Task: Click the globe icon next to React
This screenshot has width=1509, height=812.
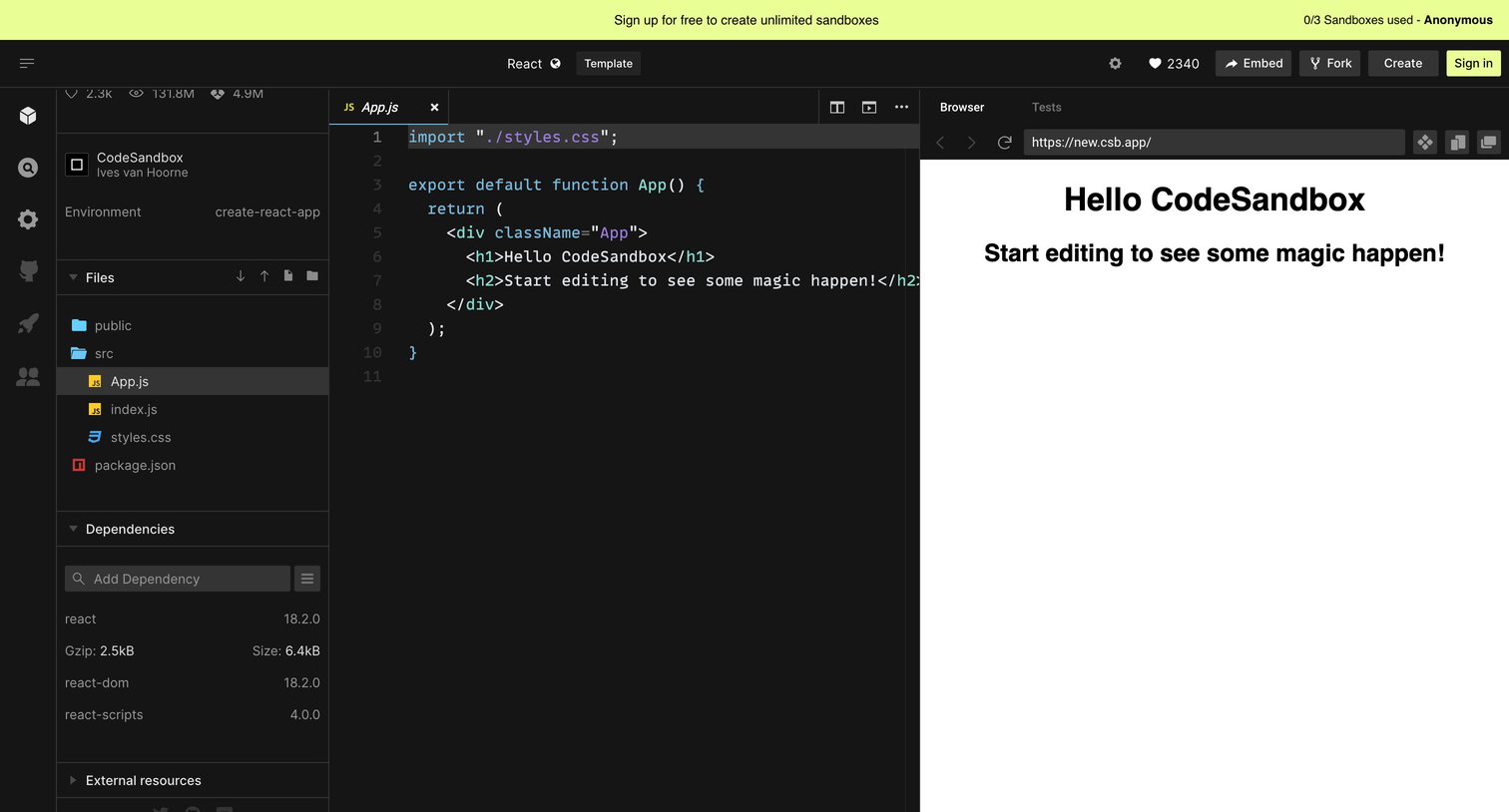Action: pyautogui.click(x=556, y=63)
